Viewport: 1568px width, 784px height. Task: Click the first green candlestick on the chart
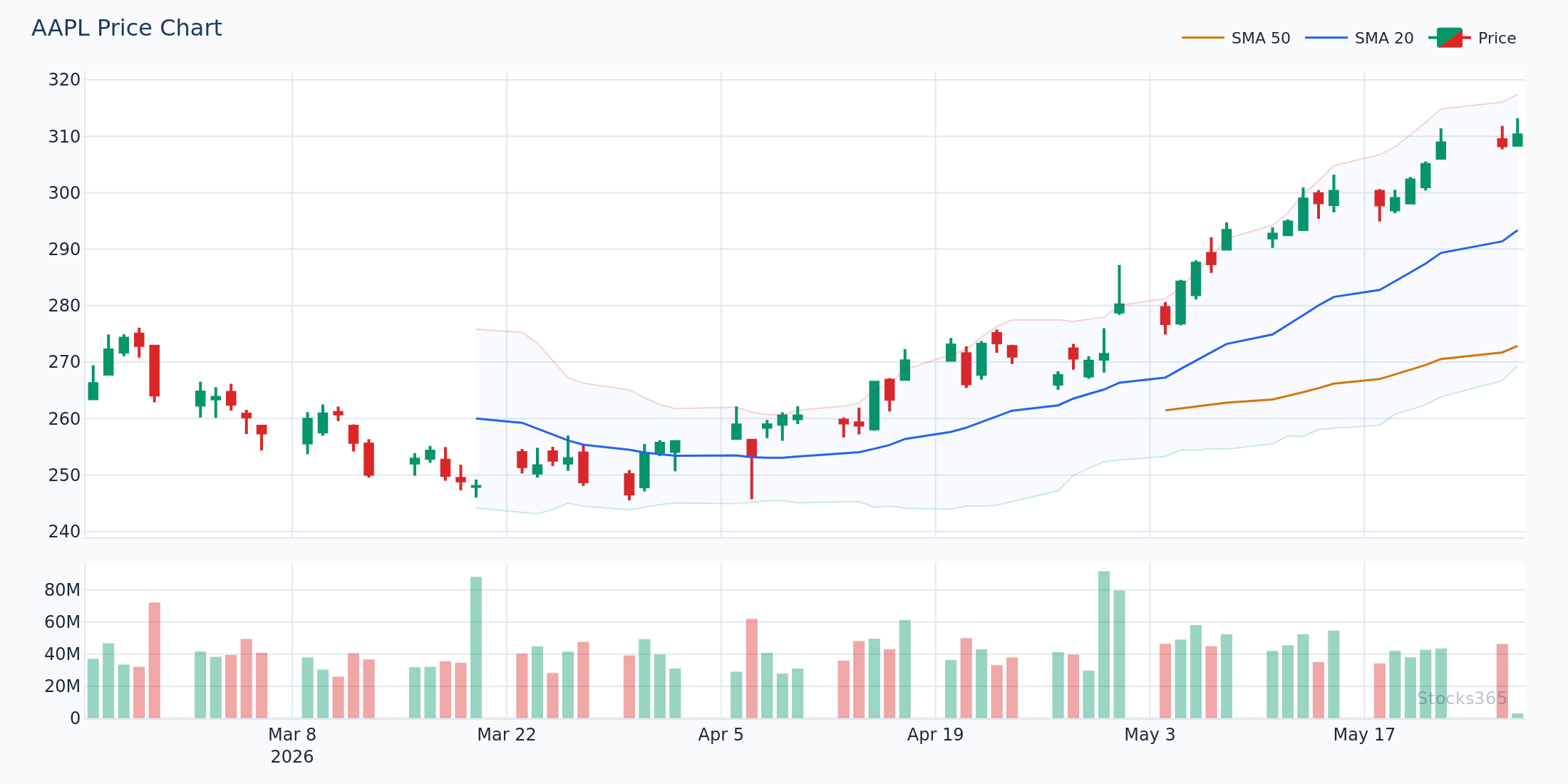[93, 383]
